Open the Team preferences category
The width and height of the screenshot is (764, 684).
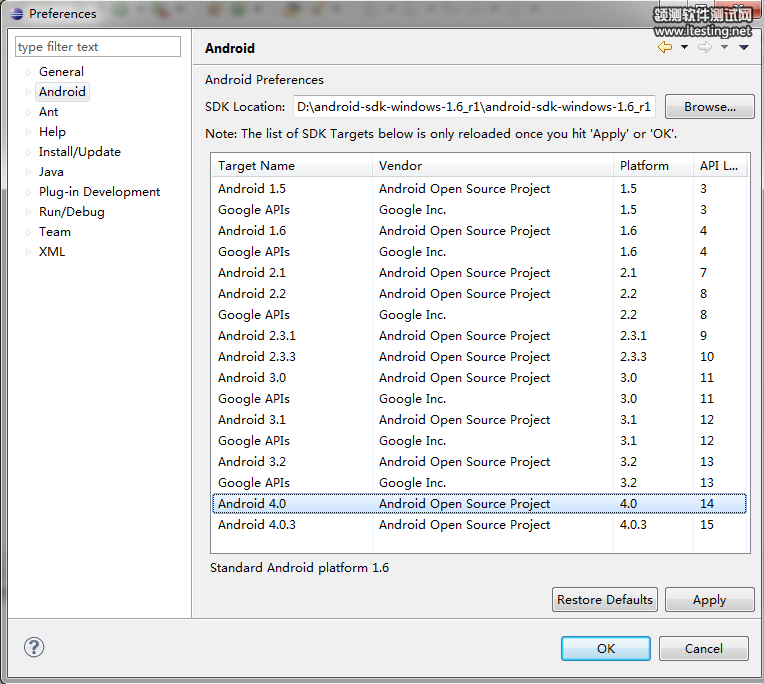pos(55,231)
